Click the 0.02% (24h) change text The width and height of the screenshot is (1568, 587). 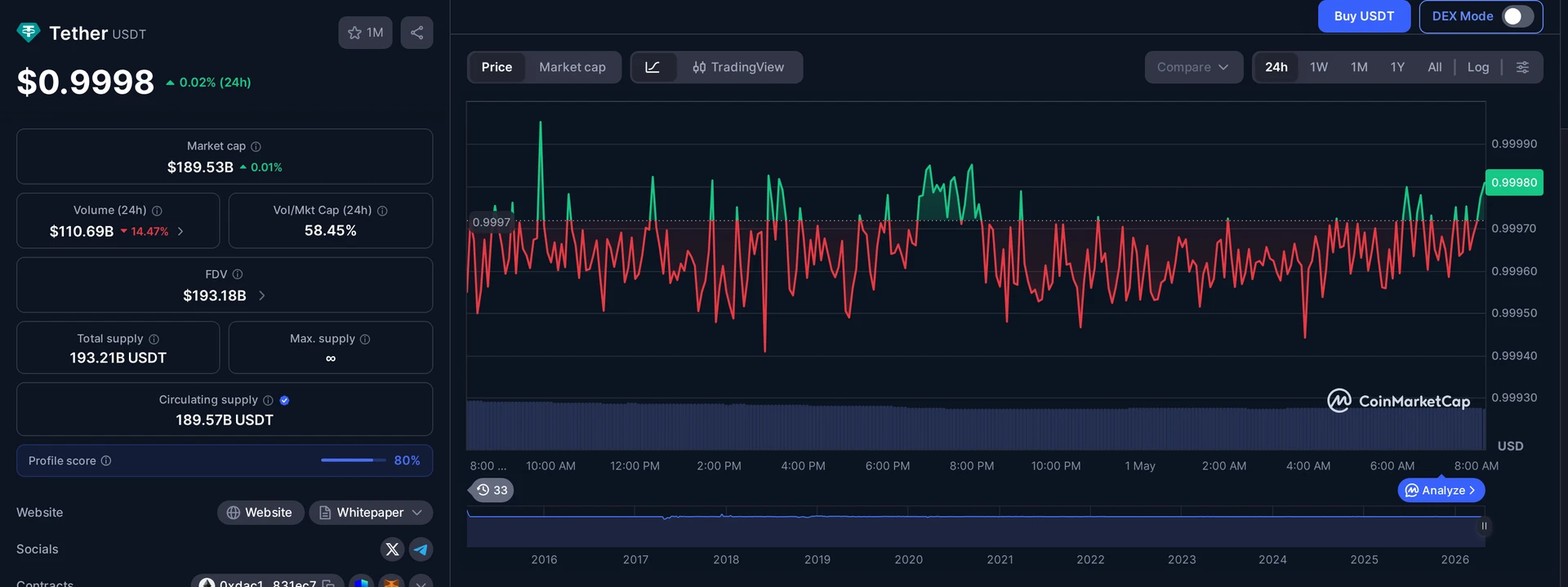click(x=215, y=82)
